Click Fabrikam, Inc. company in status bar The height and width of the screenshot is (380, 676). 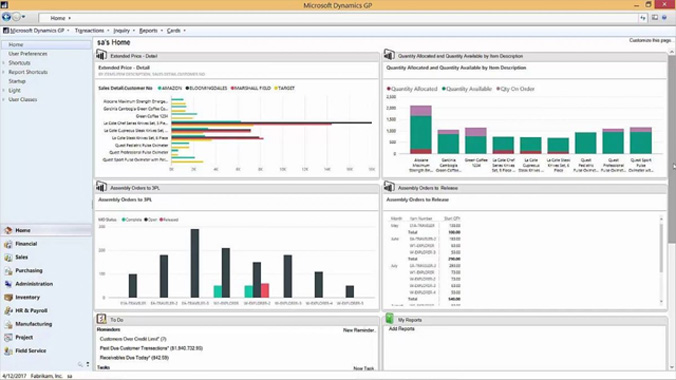click(x=47, y=376)
